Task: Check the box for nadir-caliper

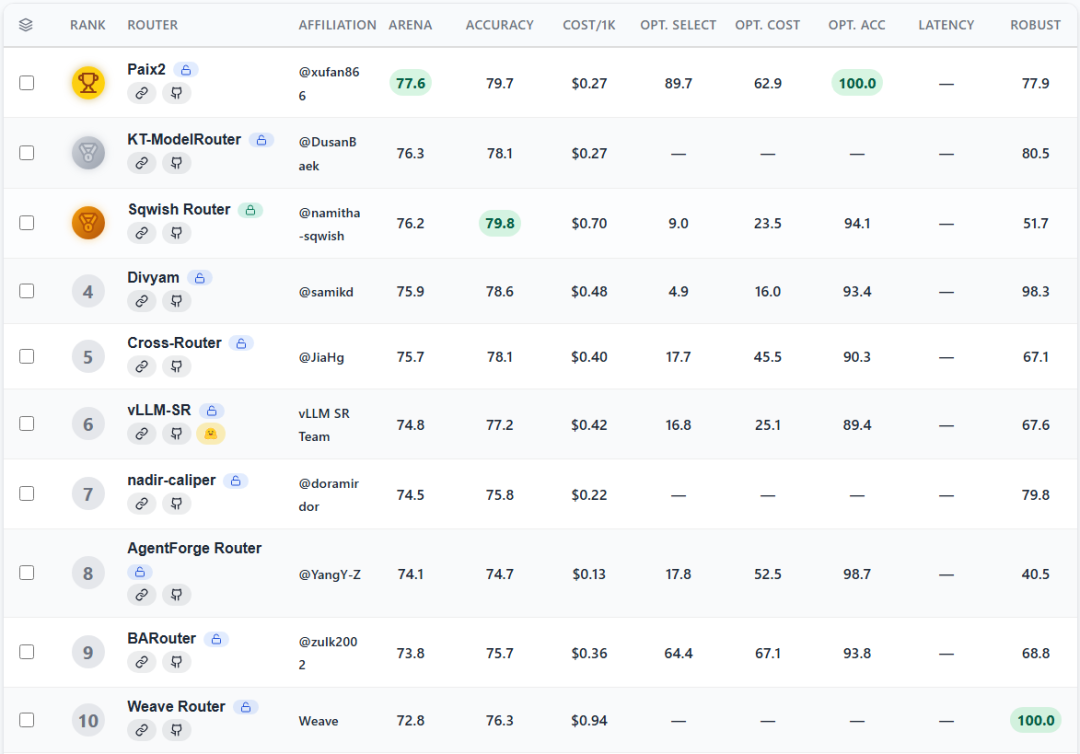Action: click(27, 494)
